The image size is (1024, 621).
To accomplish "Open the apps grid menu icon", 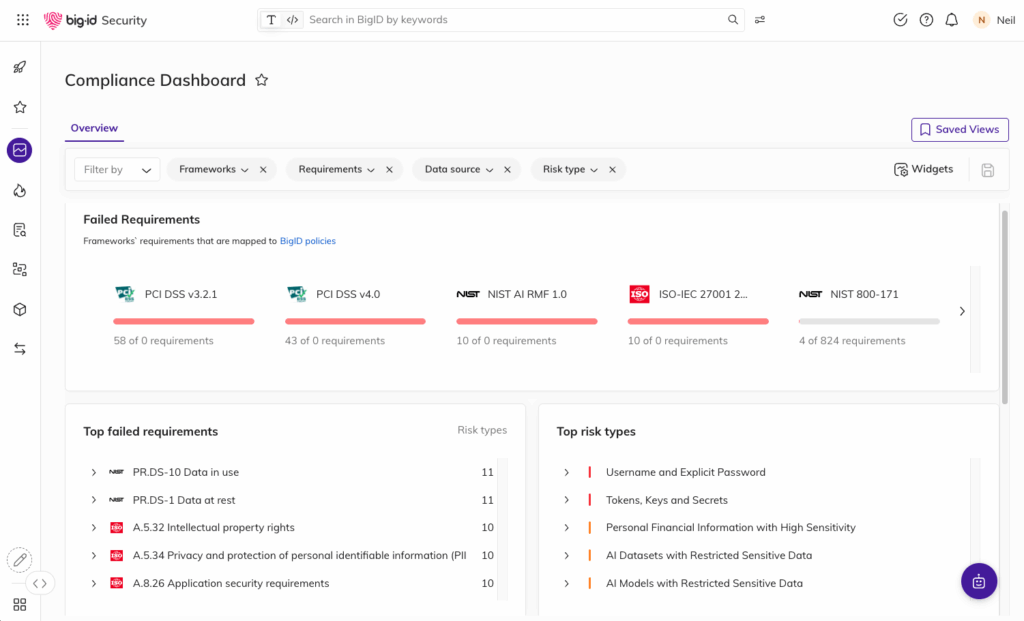I will point(23,20).
